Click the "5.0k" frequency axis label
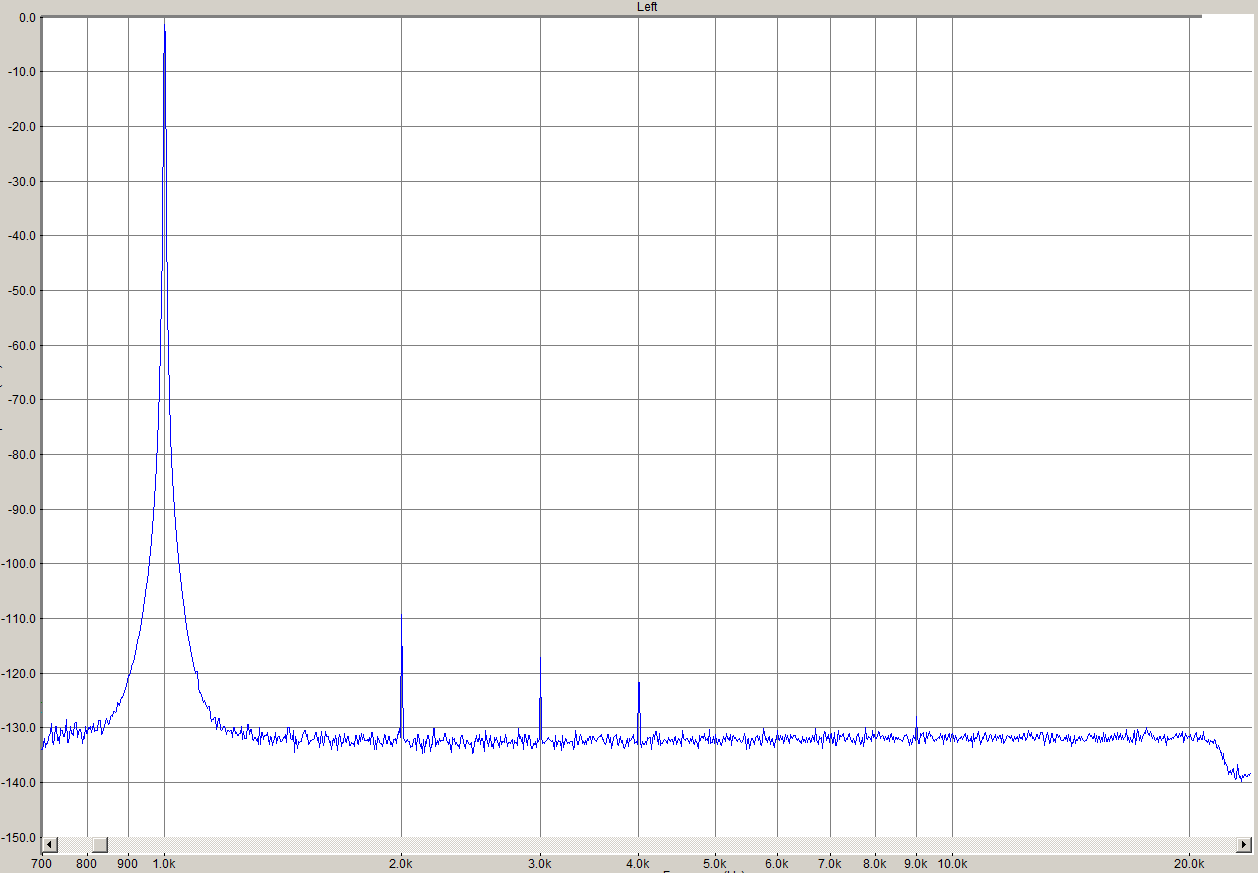 pos(715,863)
